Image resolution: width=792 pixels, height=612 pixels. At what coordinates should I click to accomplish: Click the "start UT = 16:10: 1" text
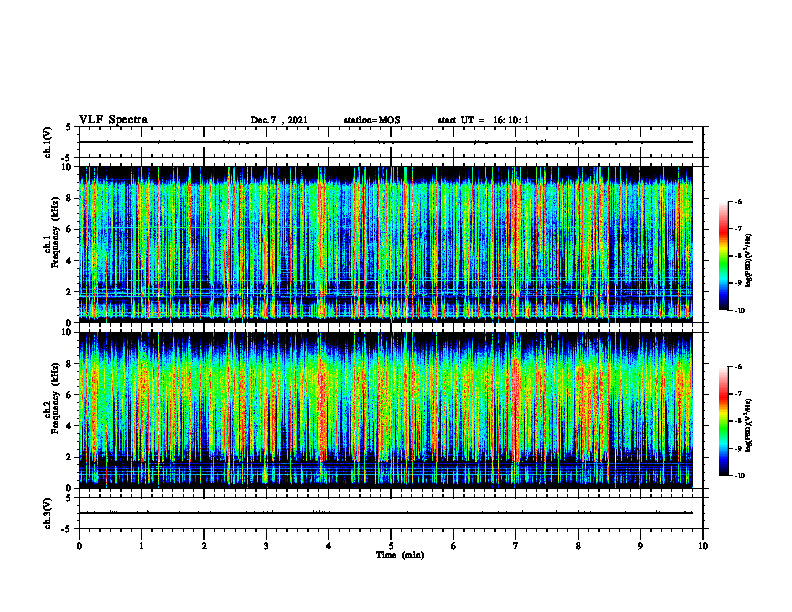coord(483,120)
